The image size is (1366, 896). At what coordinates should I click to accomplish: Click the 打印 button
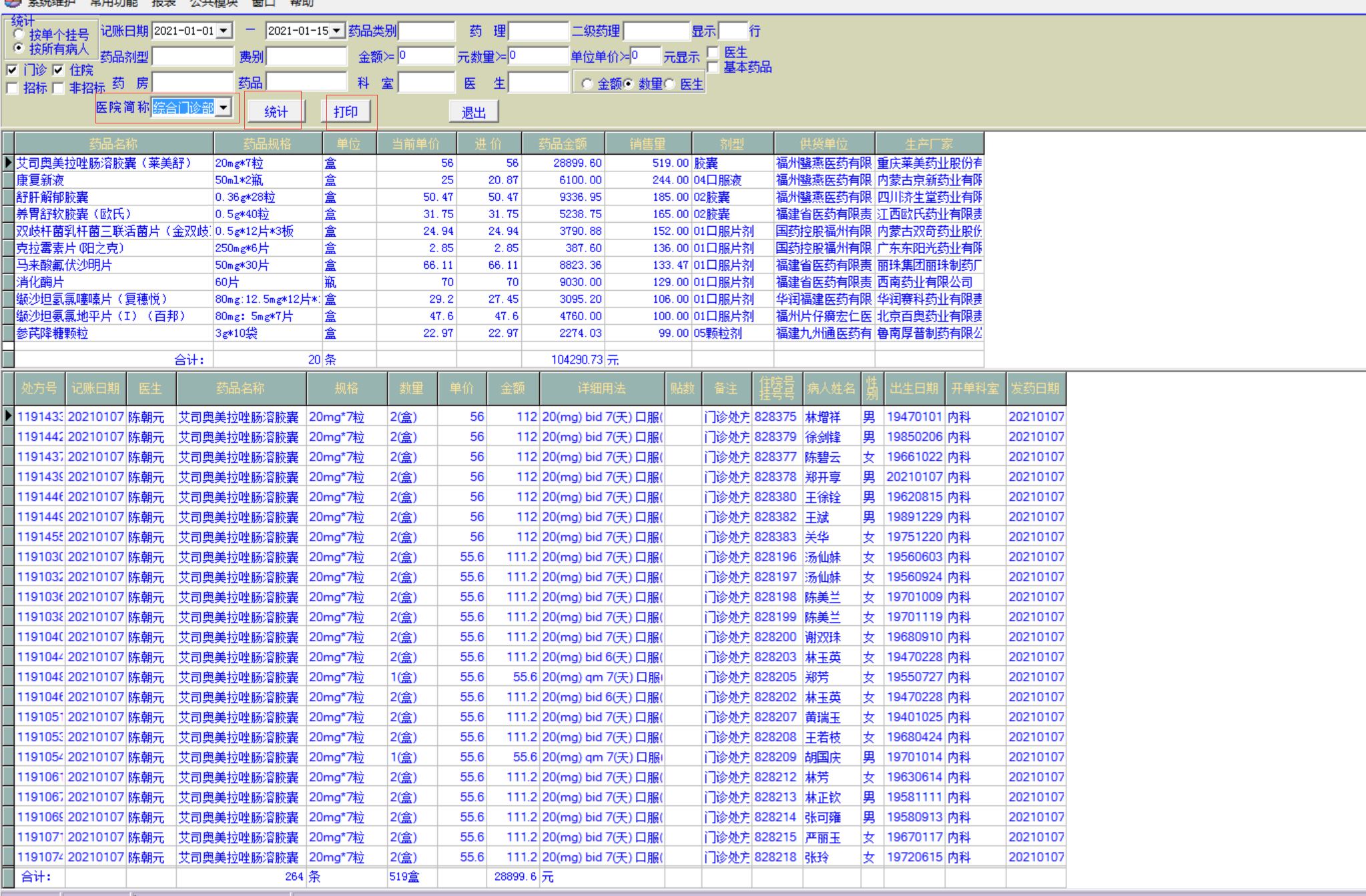coord(346,111)
